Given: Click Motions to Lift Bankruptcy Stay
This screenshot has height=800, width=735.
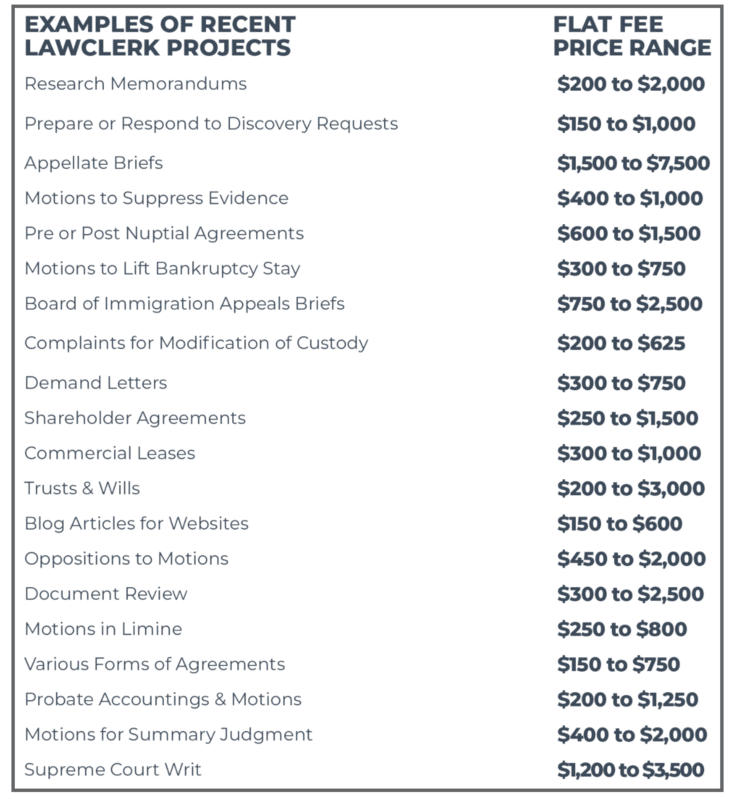Looking at the screenshot, I should [163, 269].
